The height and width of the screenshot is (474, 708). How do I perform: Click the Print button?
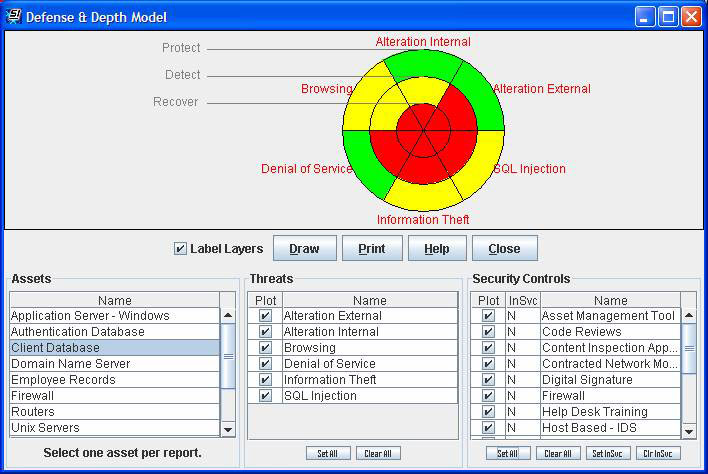[x=372, y=248]
